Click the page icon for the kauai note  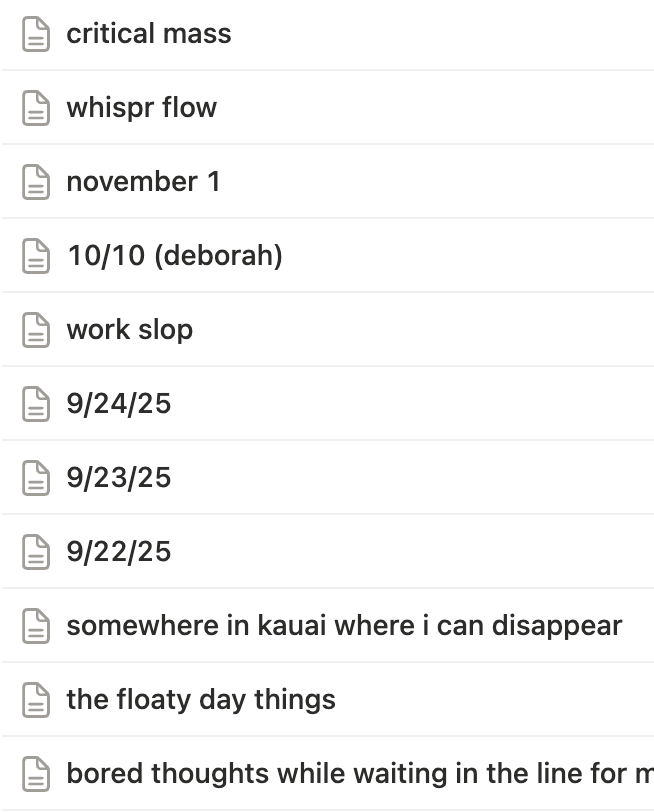pyautogui.click(x=36, y=626)
